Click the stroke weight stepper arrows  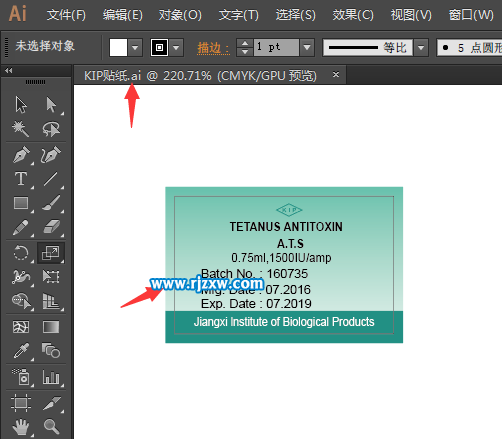245,48
